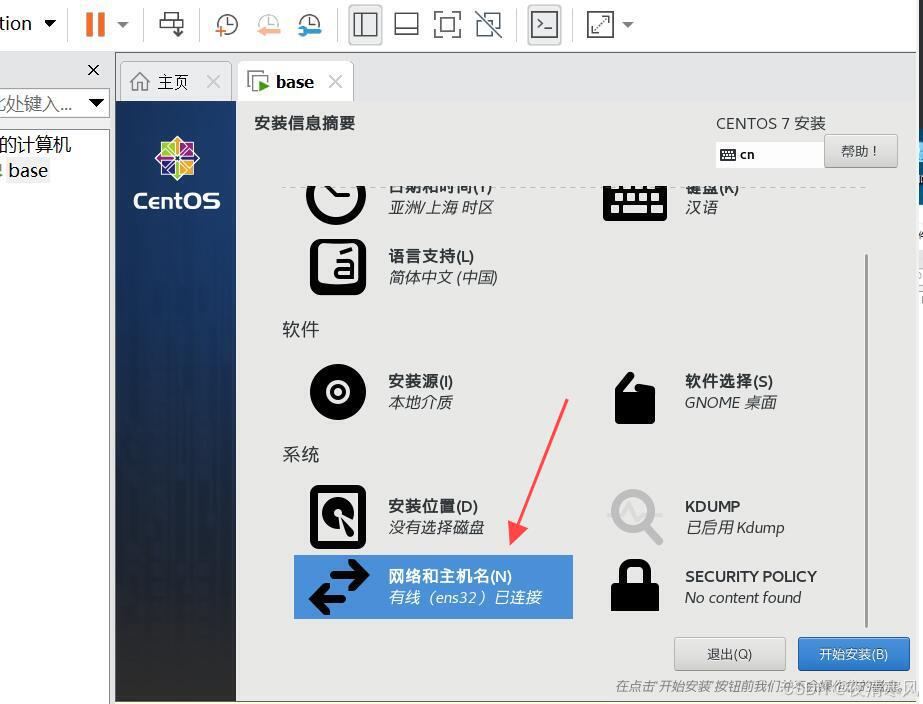Viewport: 923px width, 704px height.
Task: Click the stretch guest display icon
Action: coord(600,24)
